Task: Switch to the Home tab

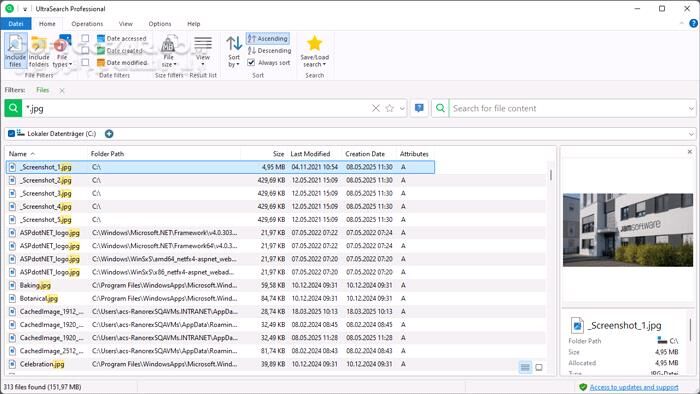Action: 47,24
